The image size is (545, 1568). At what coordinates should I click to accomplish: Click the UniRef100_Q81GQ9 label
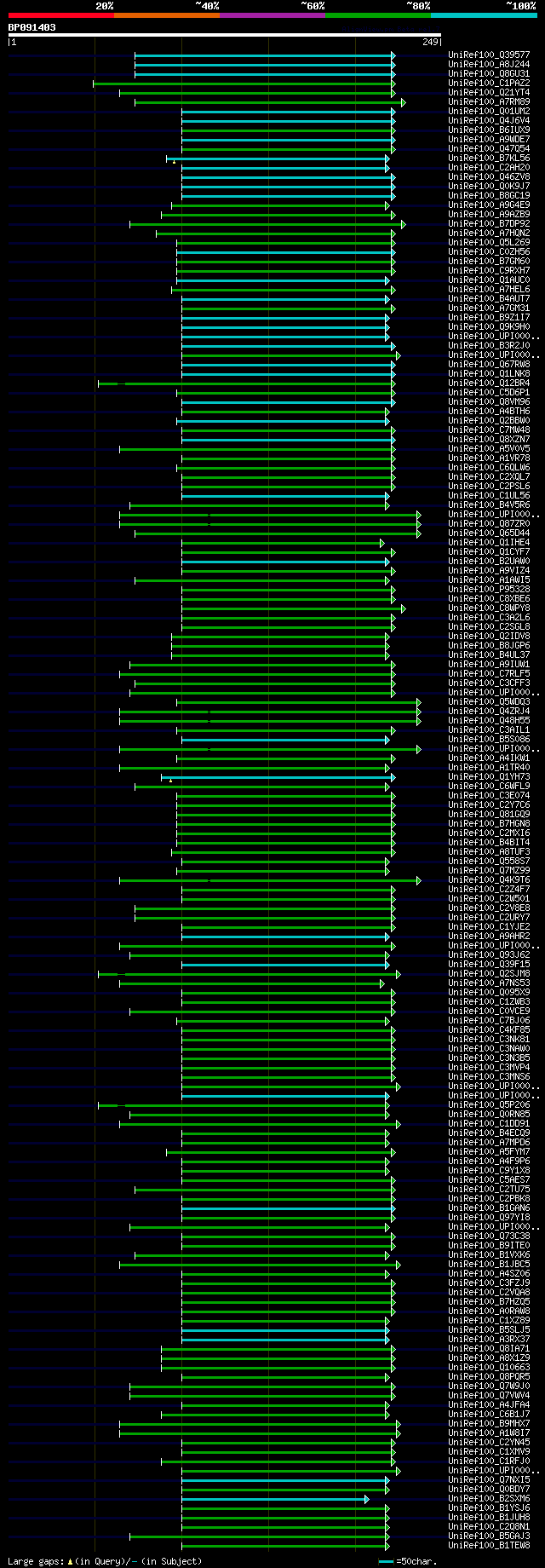(x=489, y=814)
